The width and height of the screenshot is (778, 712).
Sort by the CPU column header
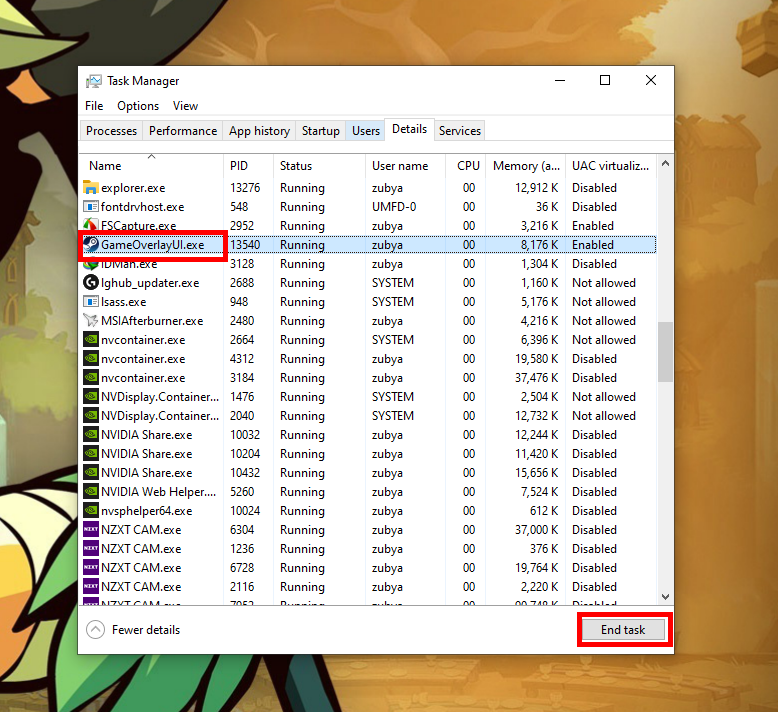pos(465,165)
